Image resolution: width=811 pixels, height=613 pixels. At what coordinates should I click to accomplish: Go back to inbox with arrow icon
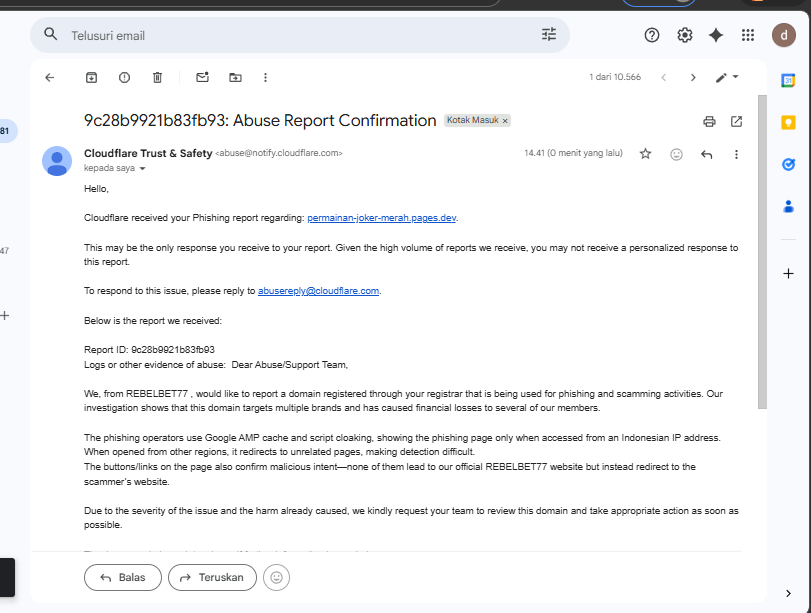point(50,78)
